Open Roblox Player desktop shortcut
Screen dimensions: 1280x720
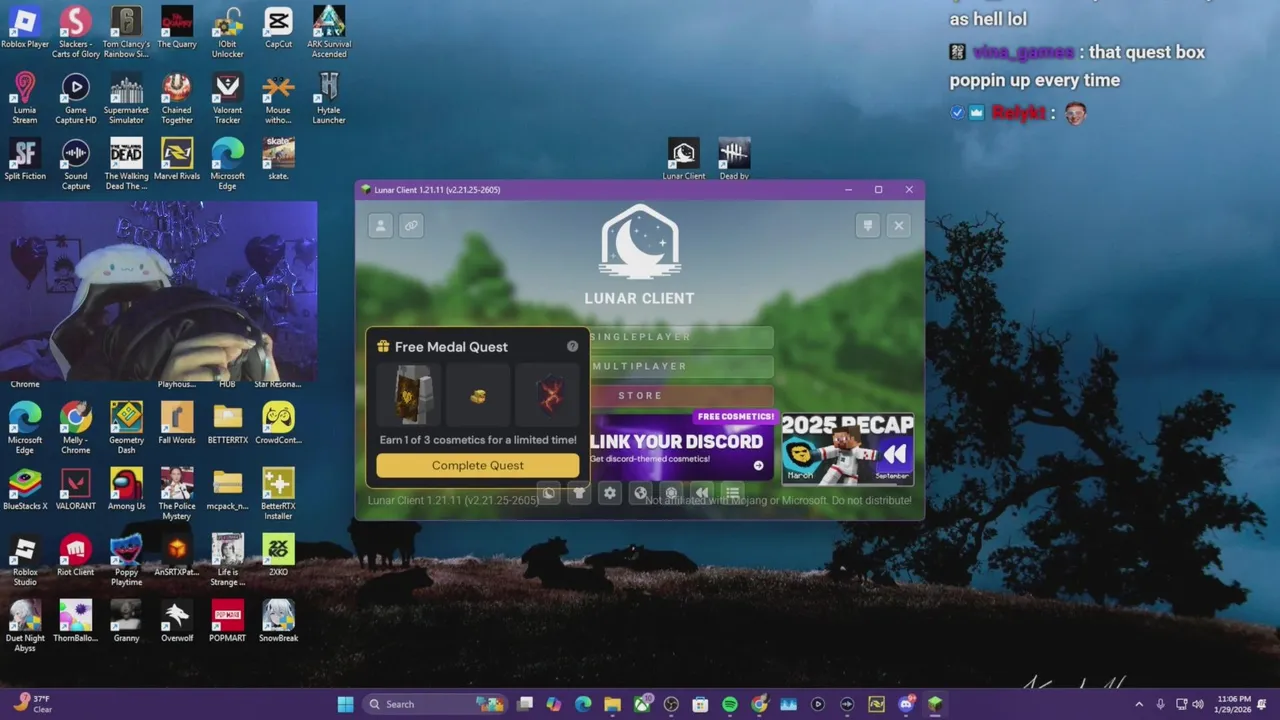[x=25, y=28]
